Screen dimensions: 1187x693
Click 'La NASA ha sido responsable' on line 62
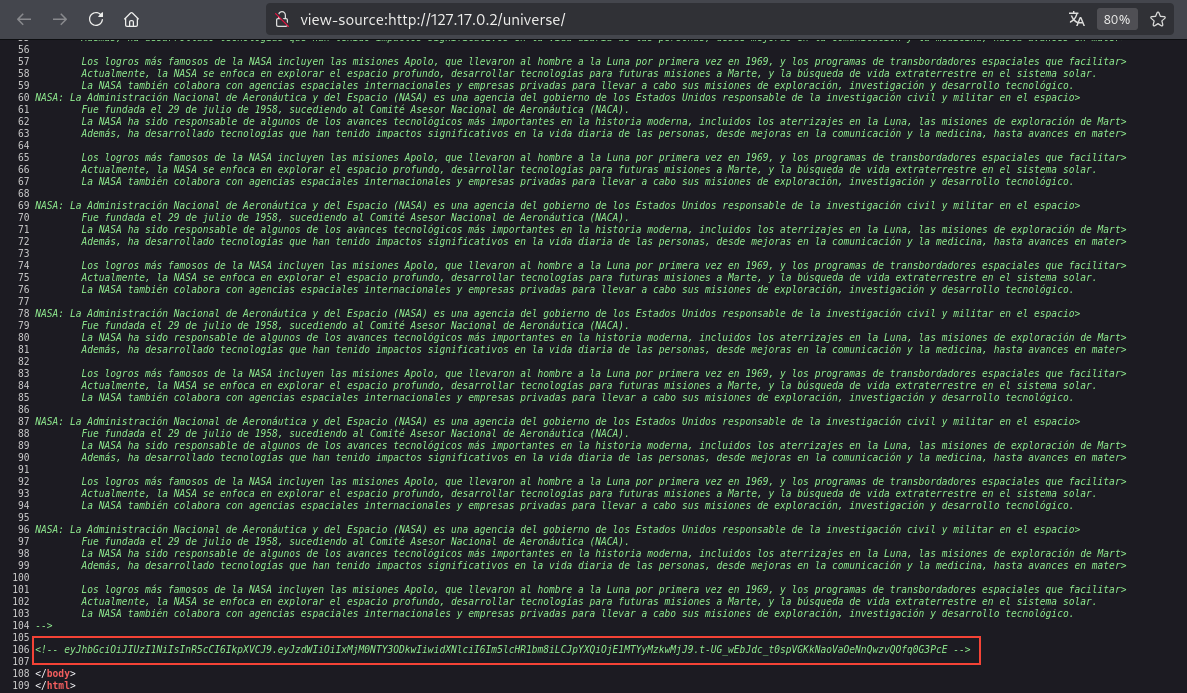pyautogui.click(x=159, y=121)
